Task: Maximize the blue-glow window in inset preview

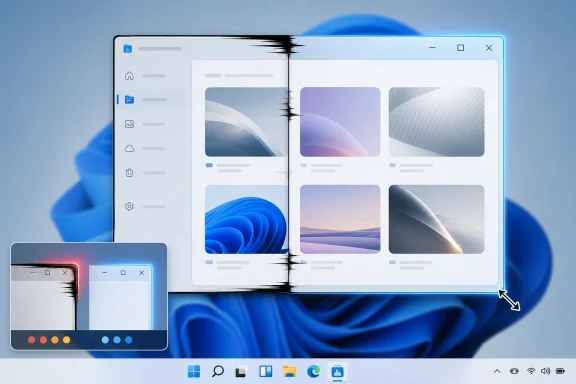Action: point(123,273)
